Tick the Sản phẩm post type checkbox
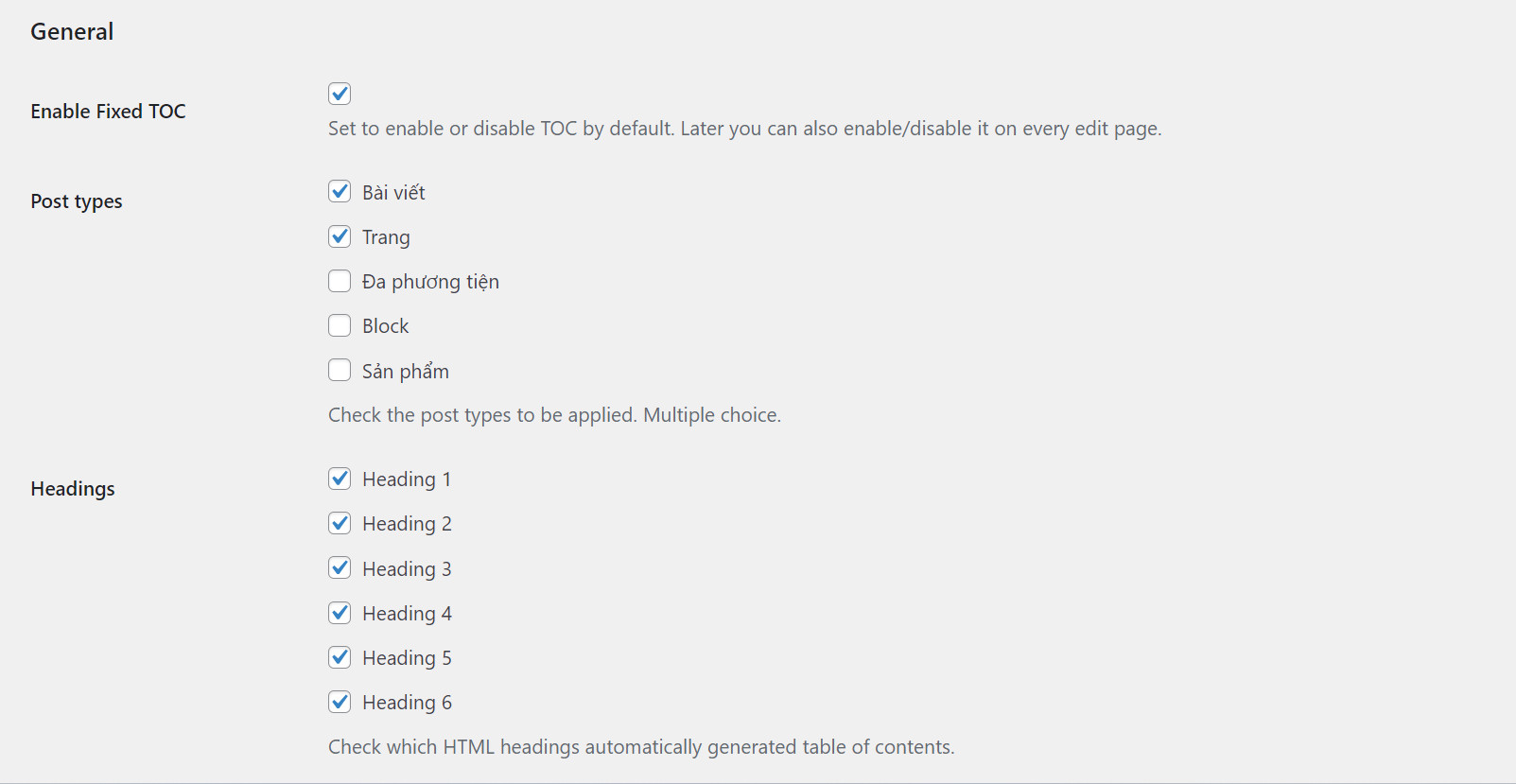The image size is (1516, 784). pos(340,371)
